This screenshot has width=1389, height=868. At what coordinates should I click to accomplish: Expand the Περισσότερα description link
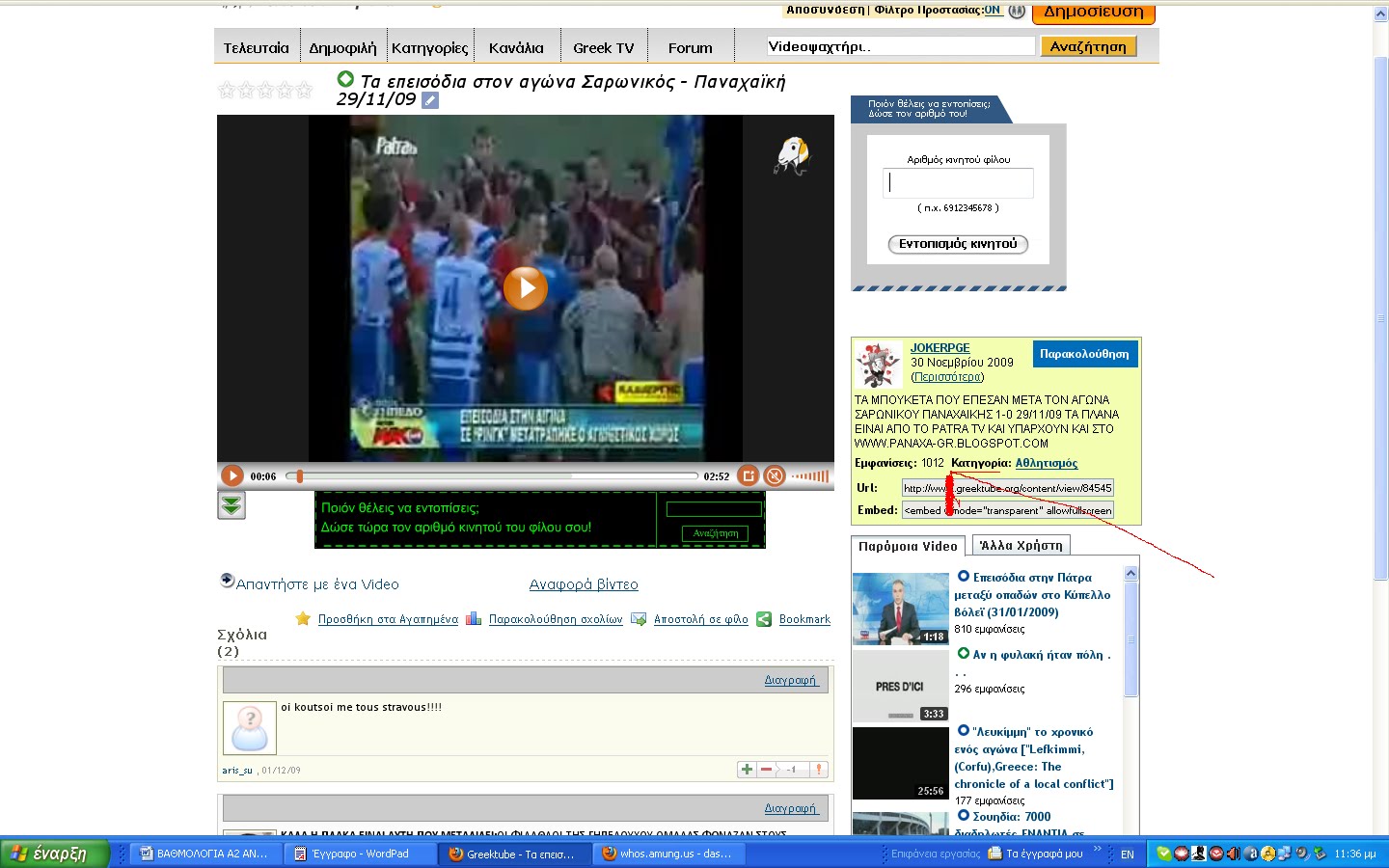pyautogui.click(x=947, y=377)
